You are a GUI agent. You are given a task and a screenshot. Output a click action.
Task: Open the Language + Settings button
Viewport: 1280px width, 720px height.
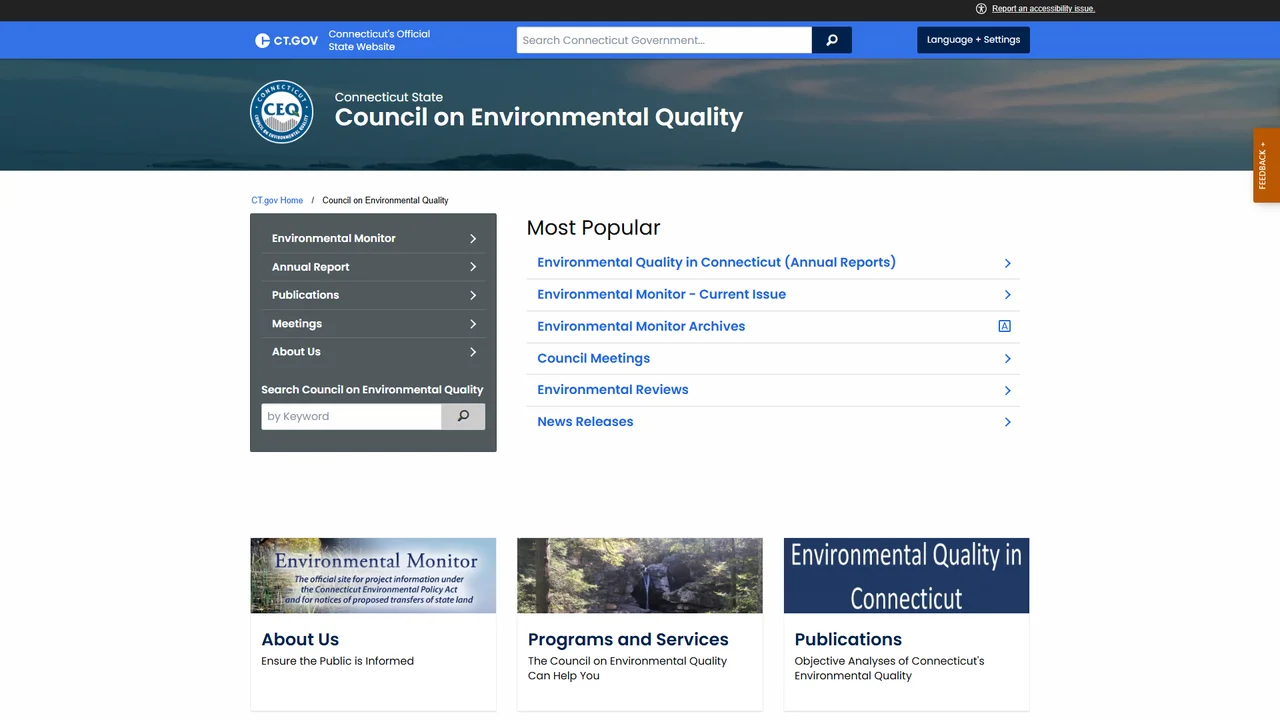(x=973, y=40)
